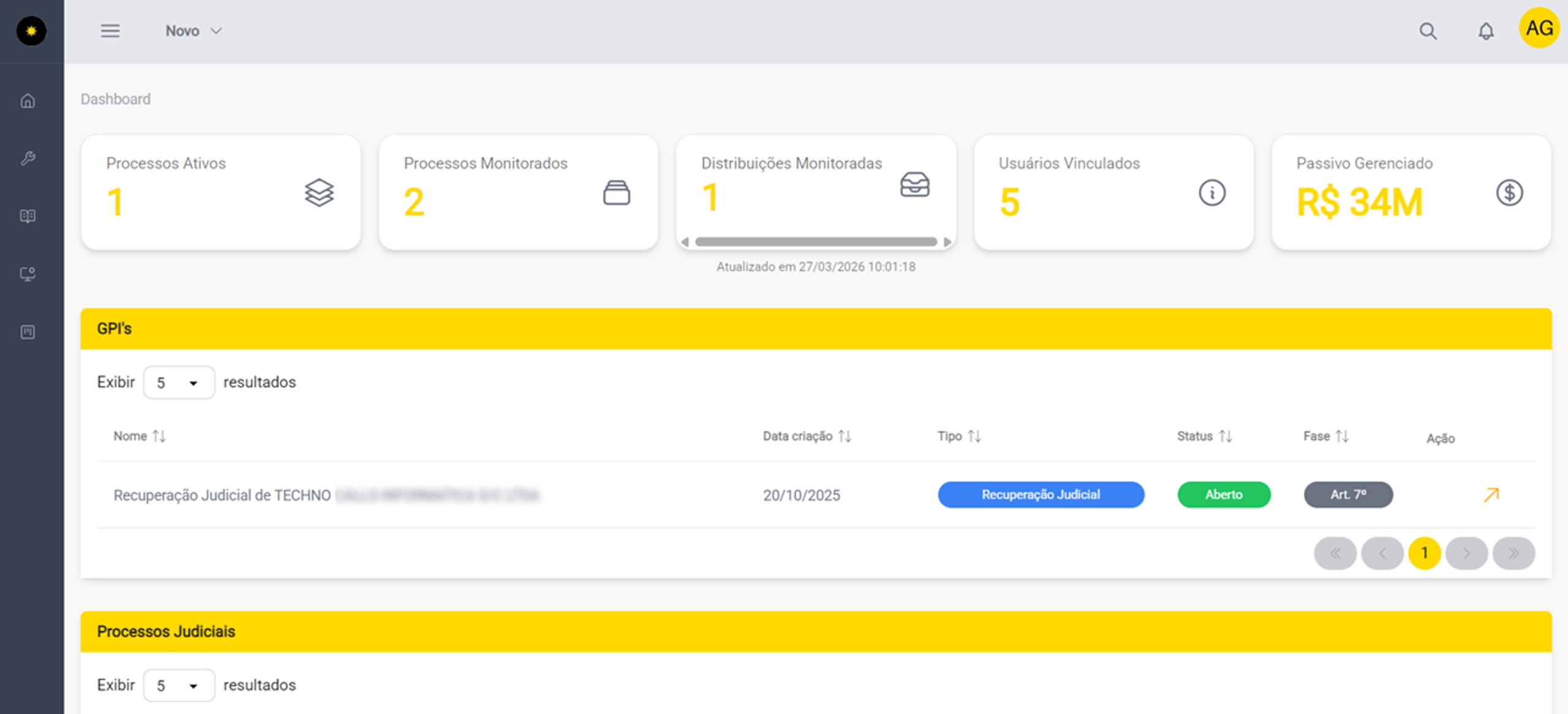Click the Distribuições Monitoradas horizontal scrollbar
This screenshot has width=1568, height=714.
pos(815,242)
